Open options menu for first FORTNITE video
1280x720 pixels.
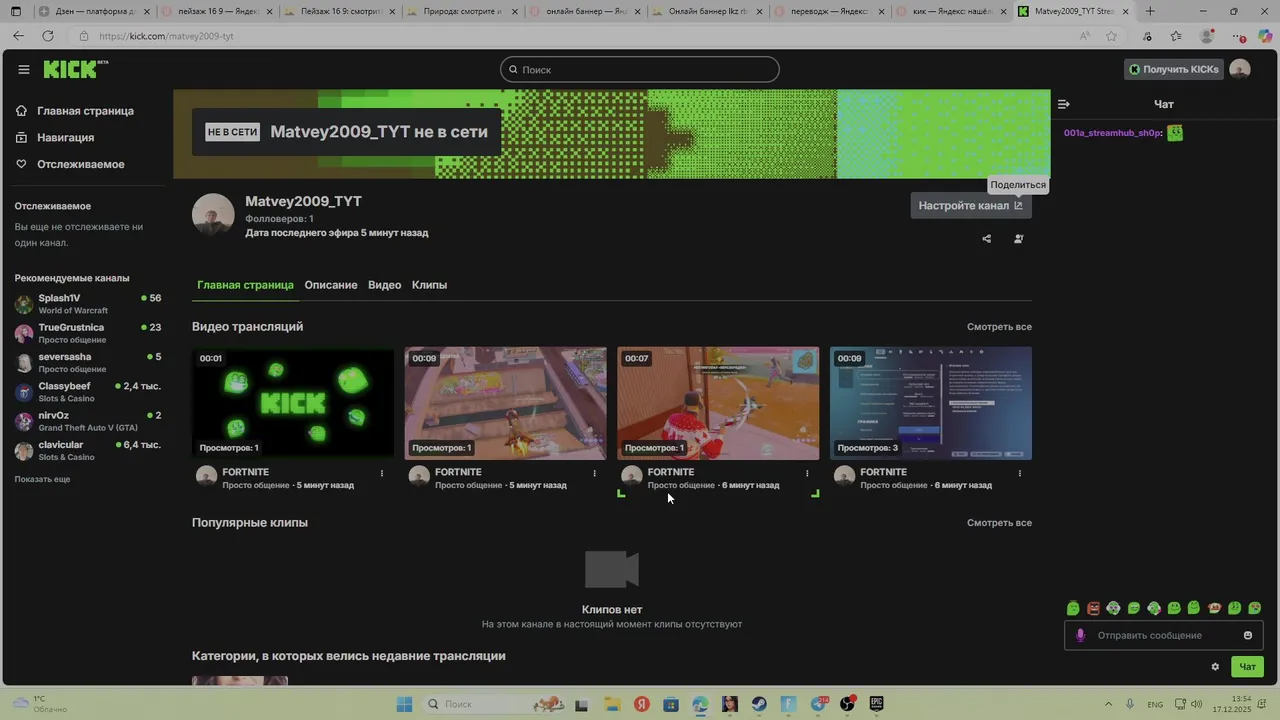pos(382,473)
